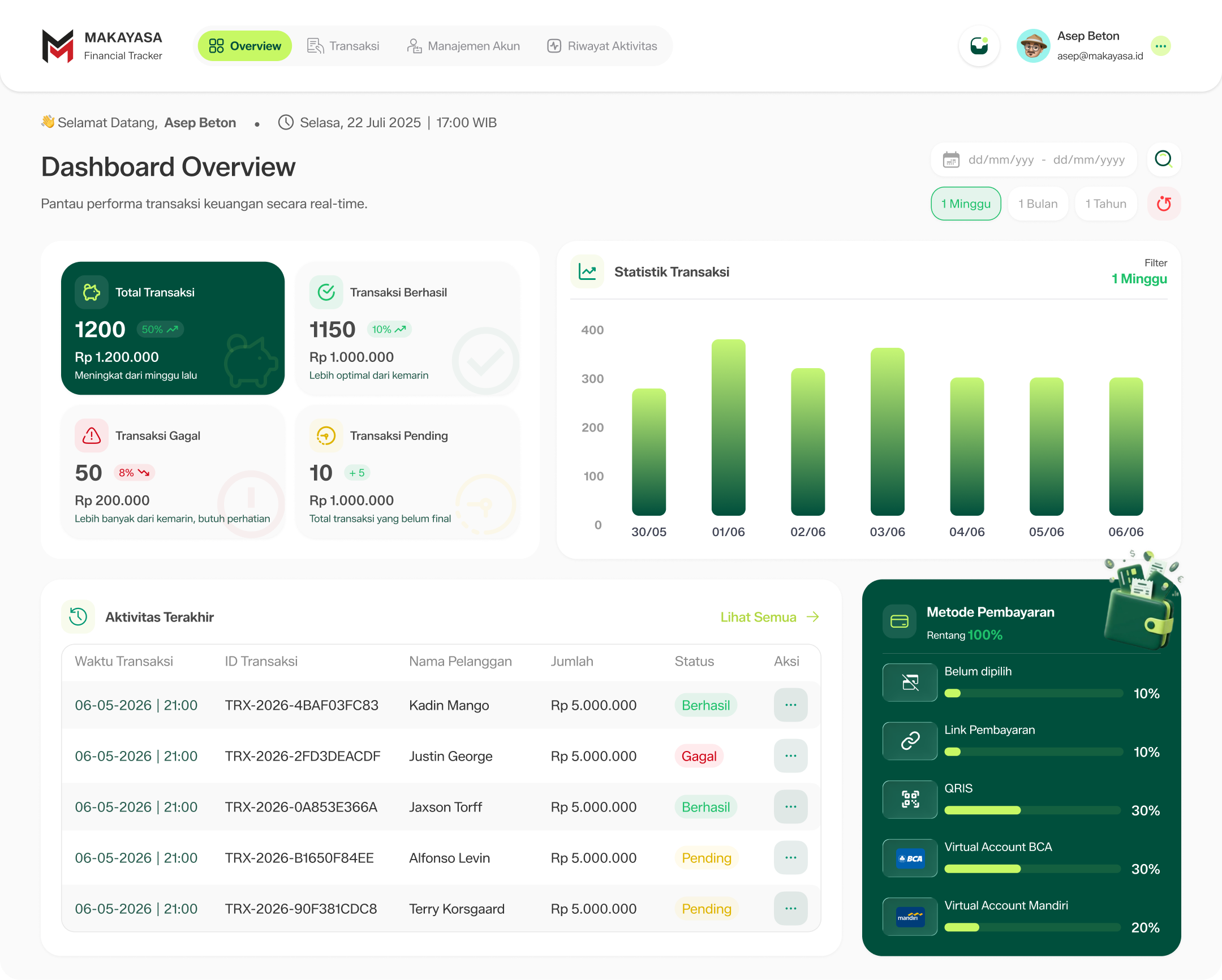Click the arrow next to Lihat Semua

(x=813, y=617)
